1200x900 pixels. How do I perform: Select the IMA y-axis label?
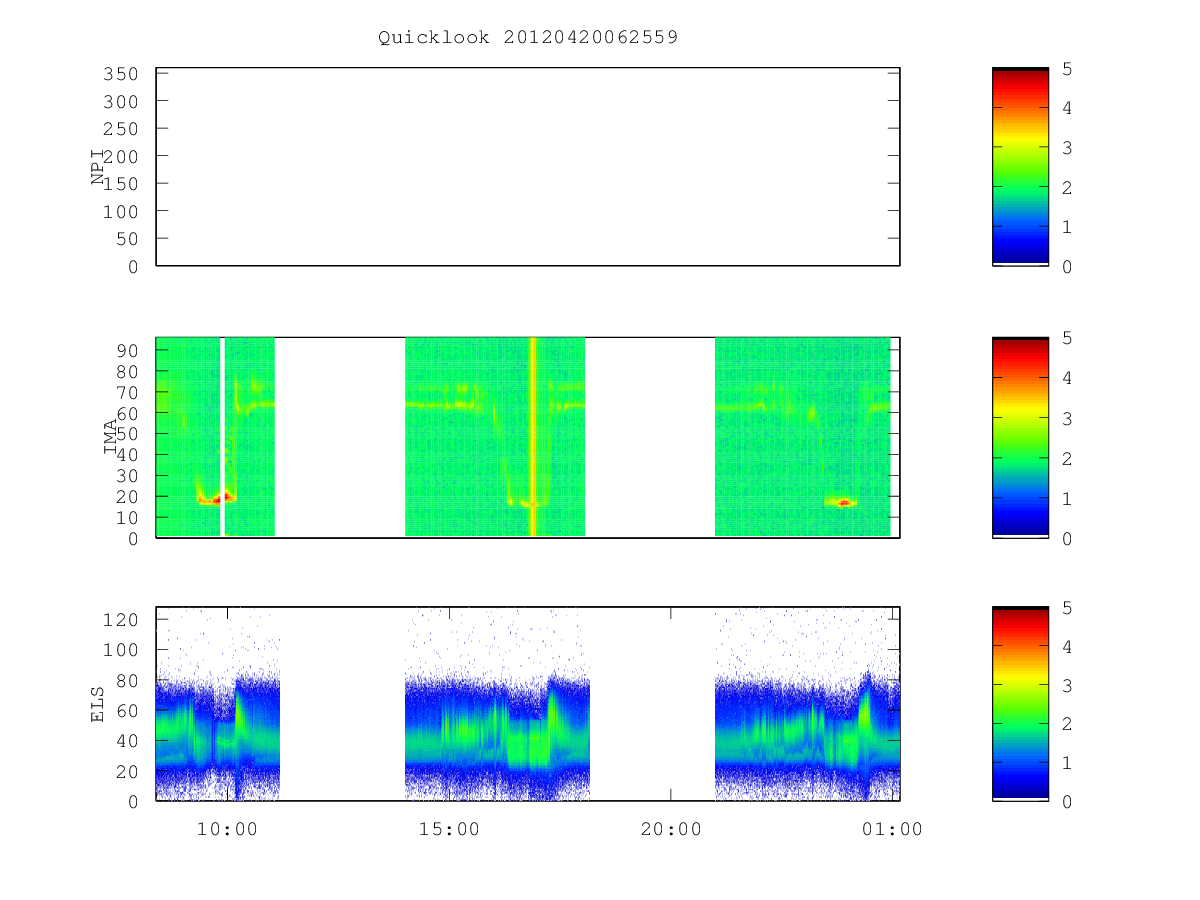tap(110, 437)
